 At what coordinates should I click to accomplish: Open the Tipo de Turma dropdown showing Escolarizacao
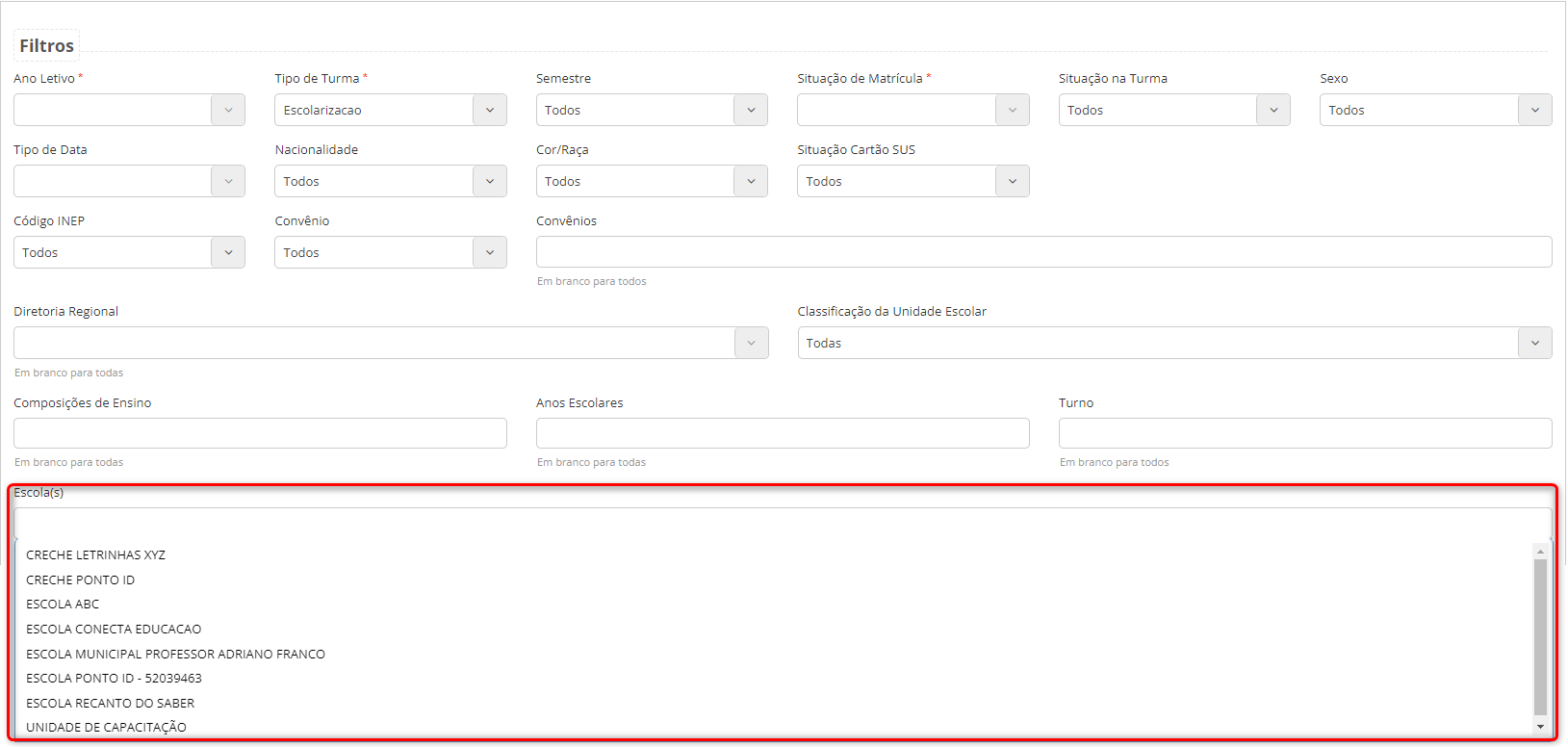pos(390,110)
